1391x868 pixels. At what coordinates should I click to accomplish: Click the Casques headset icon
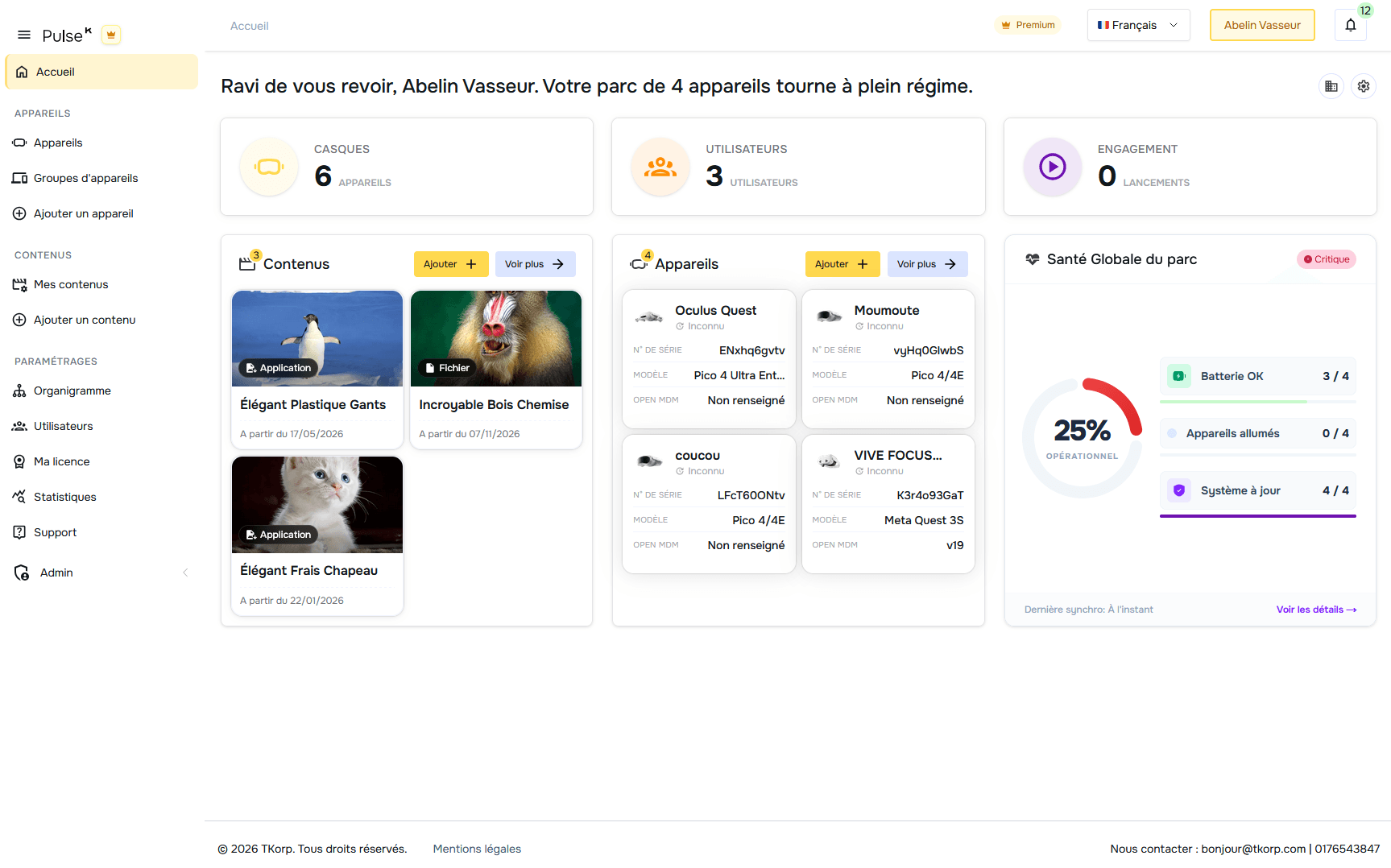269,167
